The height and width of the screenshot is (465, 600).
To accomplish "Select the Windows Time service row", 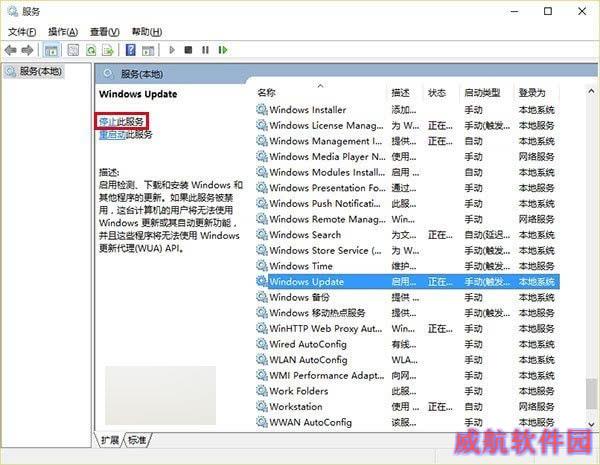I will (408, 266).
